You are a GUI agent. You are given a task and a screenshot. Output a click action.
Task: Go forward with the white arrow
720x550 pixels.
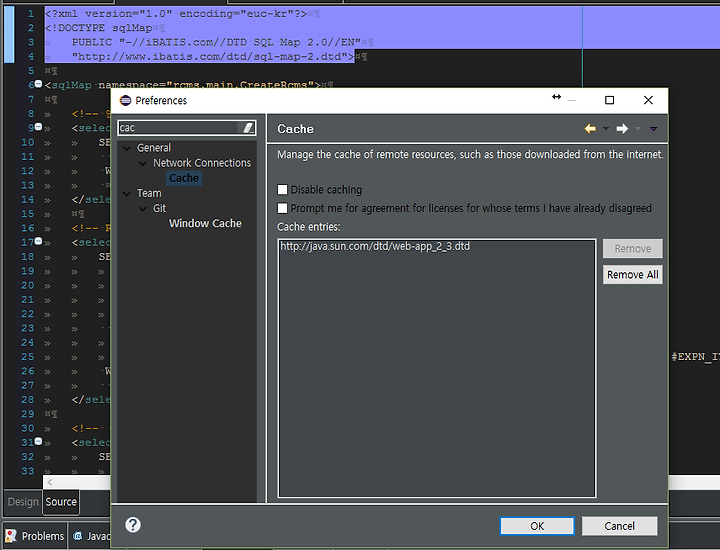click(x=622, y=129)
